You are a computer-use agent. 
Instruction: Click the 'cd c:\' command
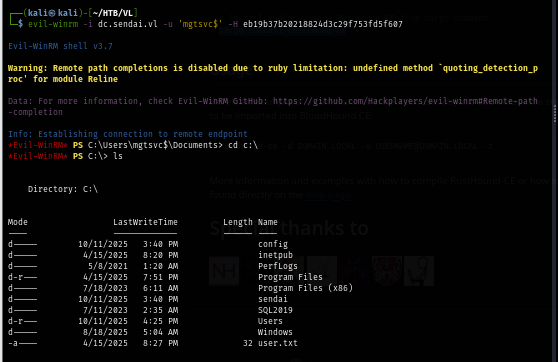click(243, 145)
